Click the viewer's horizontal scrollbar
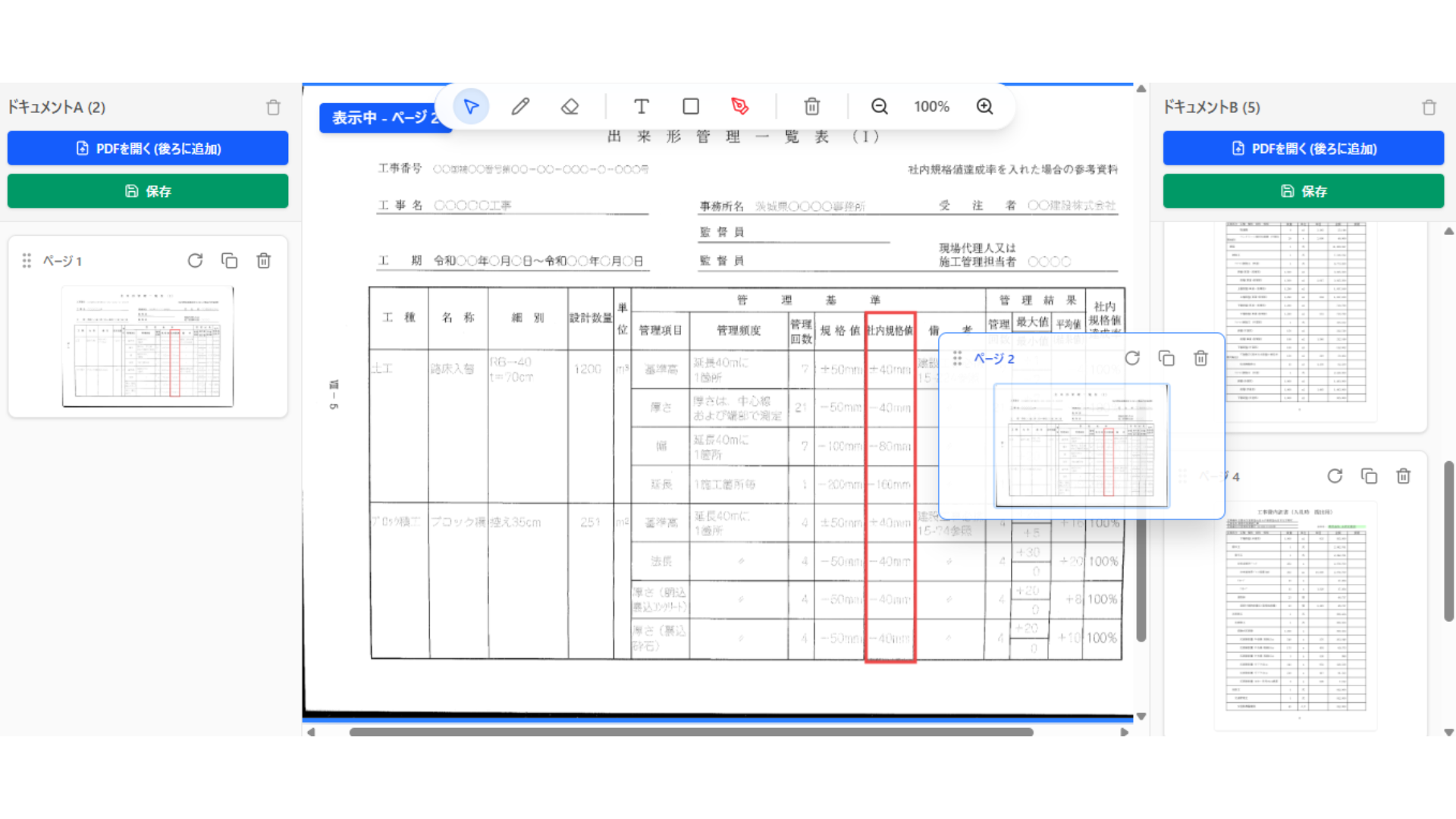 pyautogui.click(x=691, y=732)
